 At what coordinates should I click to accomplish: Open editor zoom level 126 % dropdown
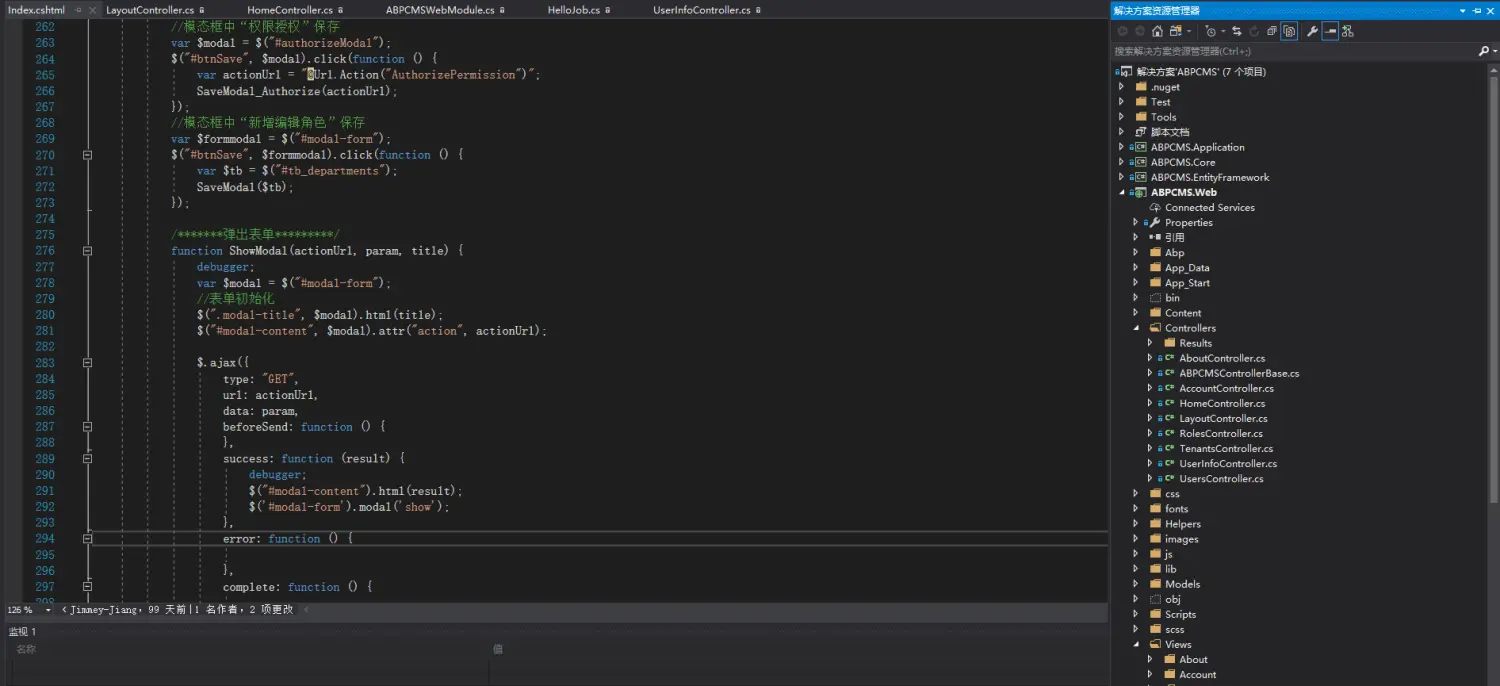(50, 609)
